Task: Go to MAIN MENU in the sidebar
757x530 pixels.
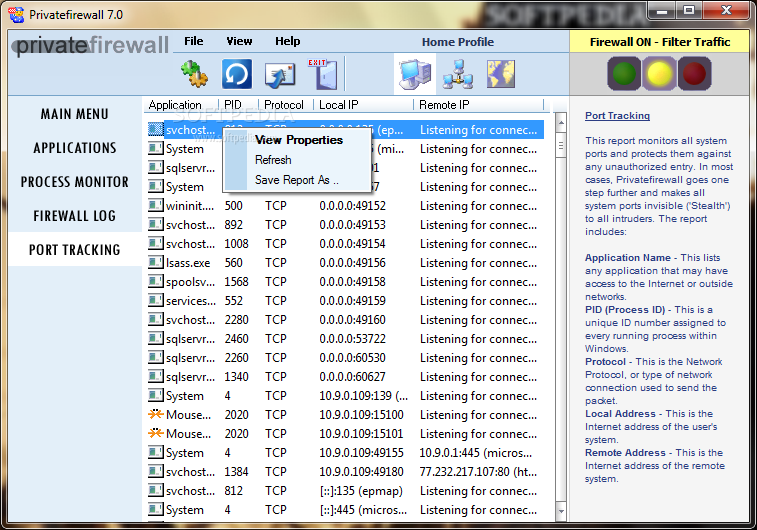Action: [74, 114]
